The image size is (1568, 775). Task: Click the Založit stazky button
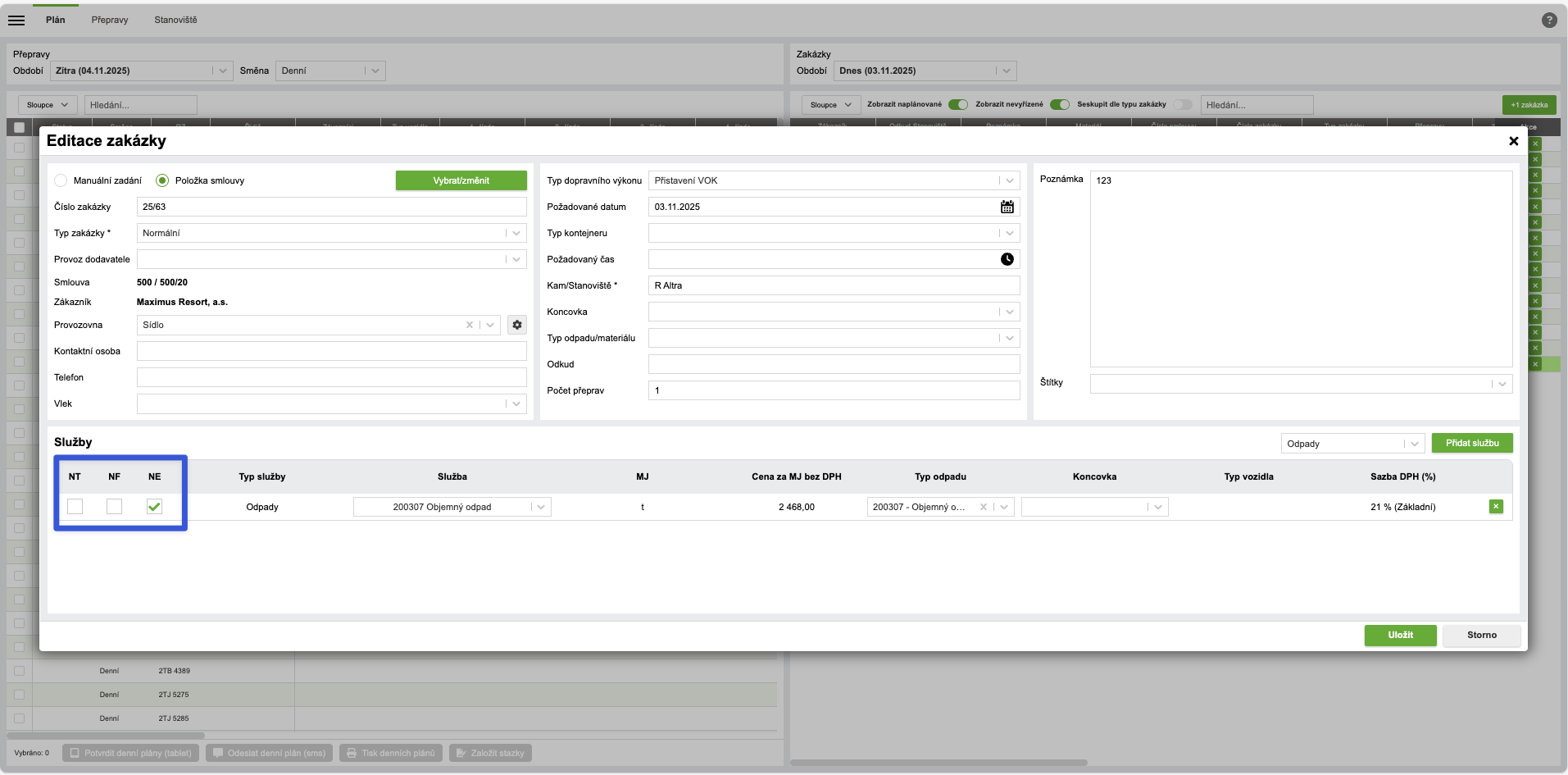[x=490, y=753]
